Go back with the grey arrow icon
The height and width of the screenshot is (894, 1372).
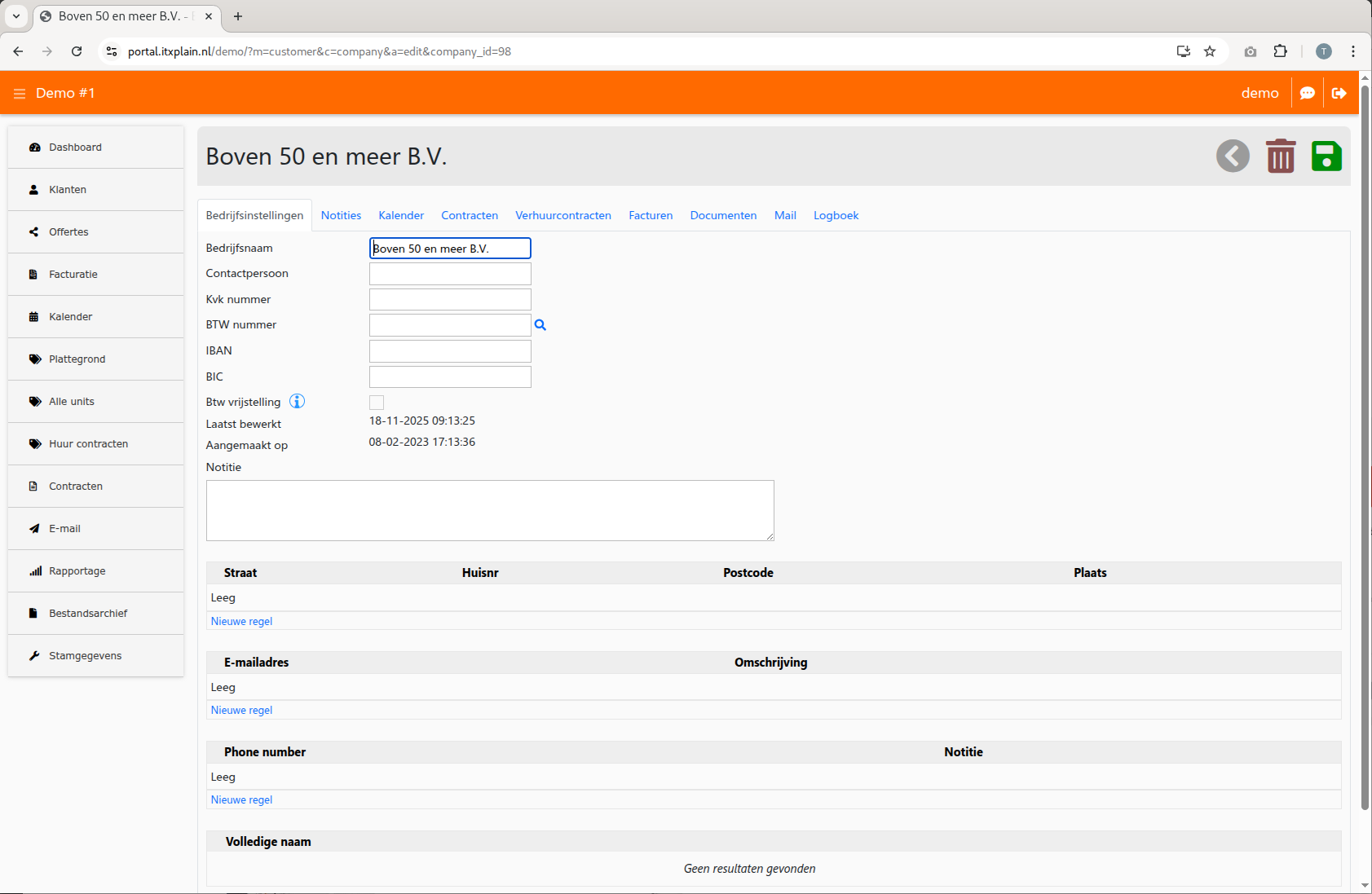pyautogui.click(x=1233, y=156)
